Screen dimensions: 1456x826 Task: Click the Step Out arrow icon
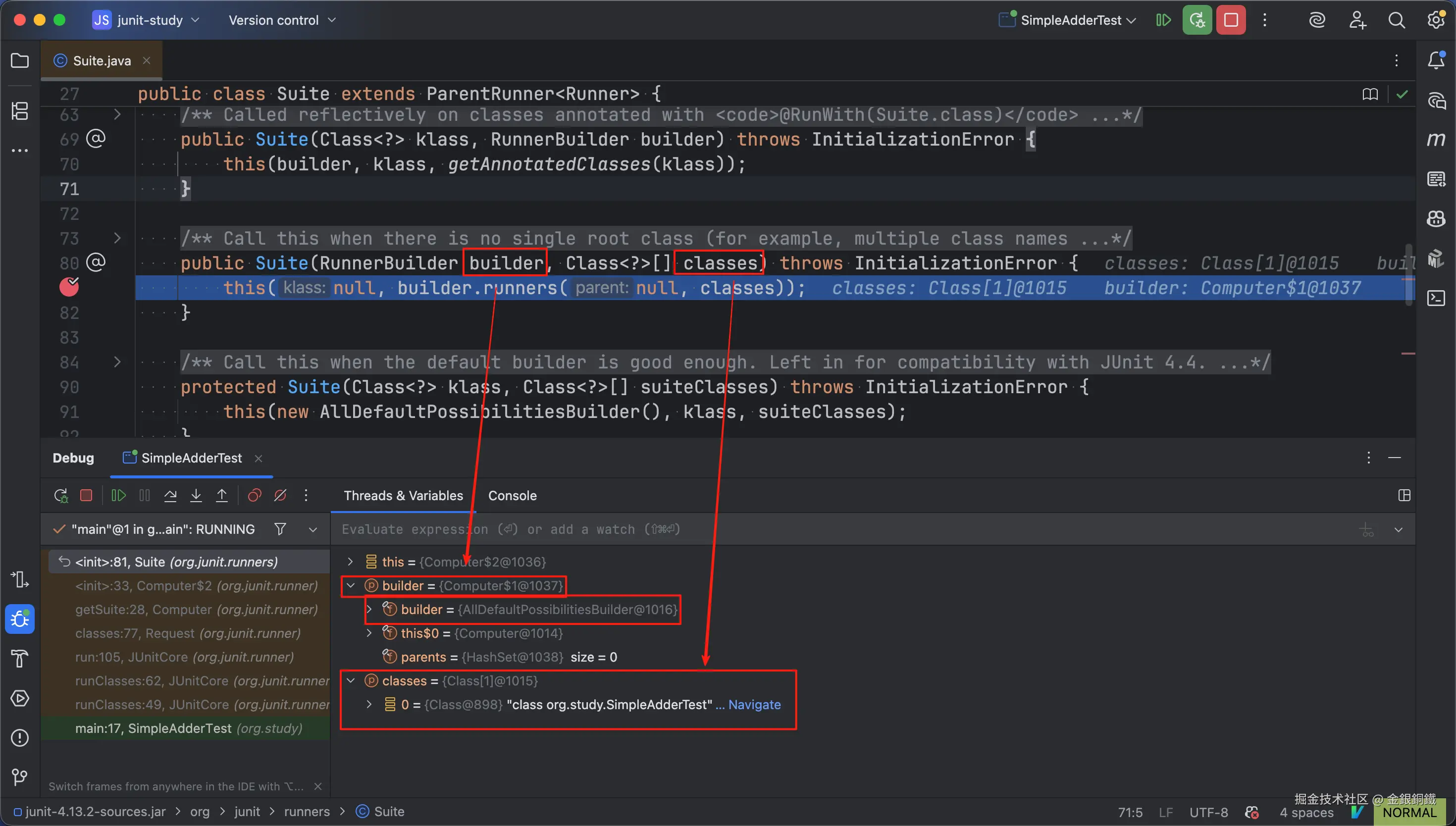pyautogui.click(x=222, y=495)
